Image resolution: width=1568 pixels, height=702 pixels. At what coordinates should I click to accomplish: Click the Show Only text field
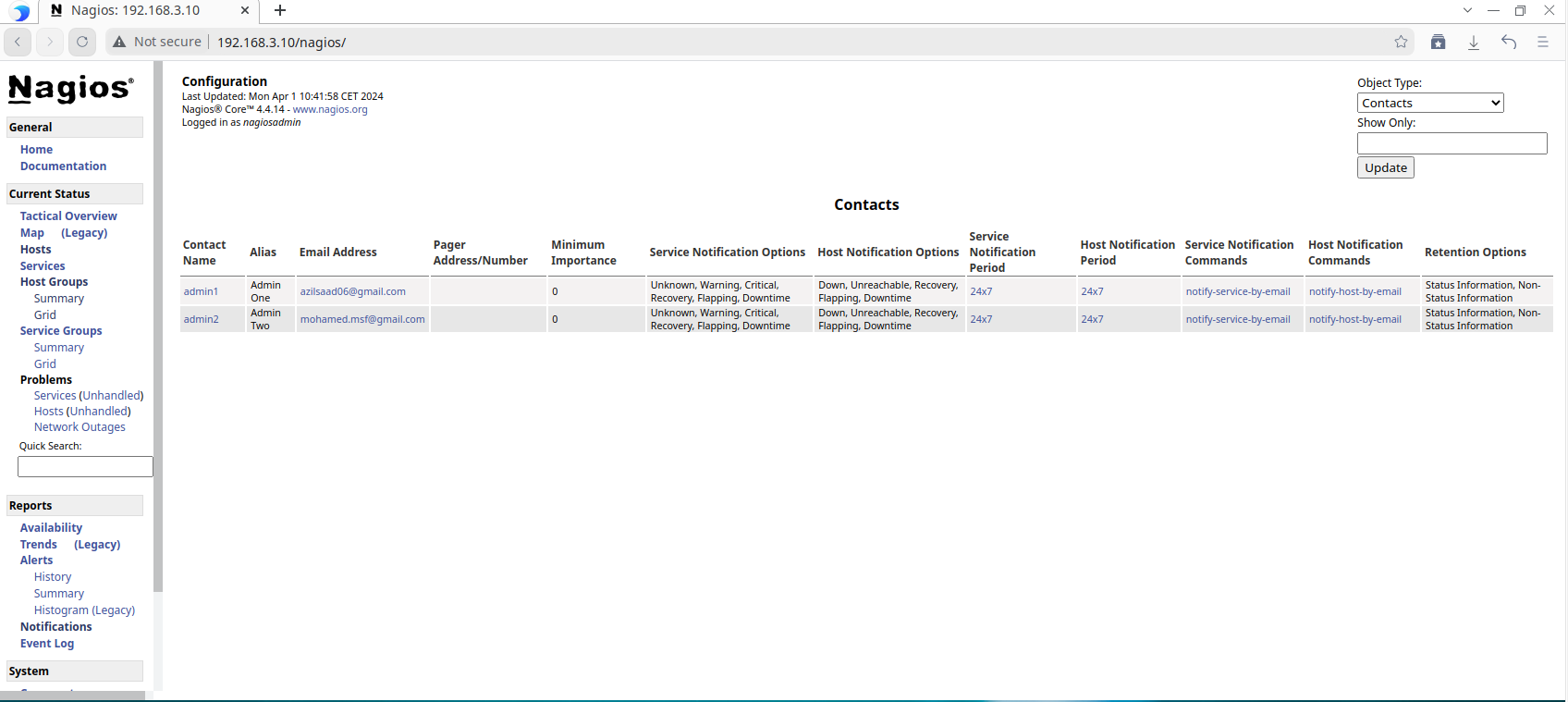1452,143
